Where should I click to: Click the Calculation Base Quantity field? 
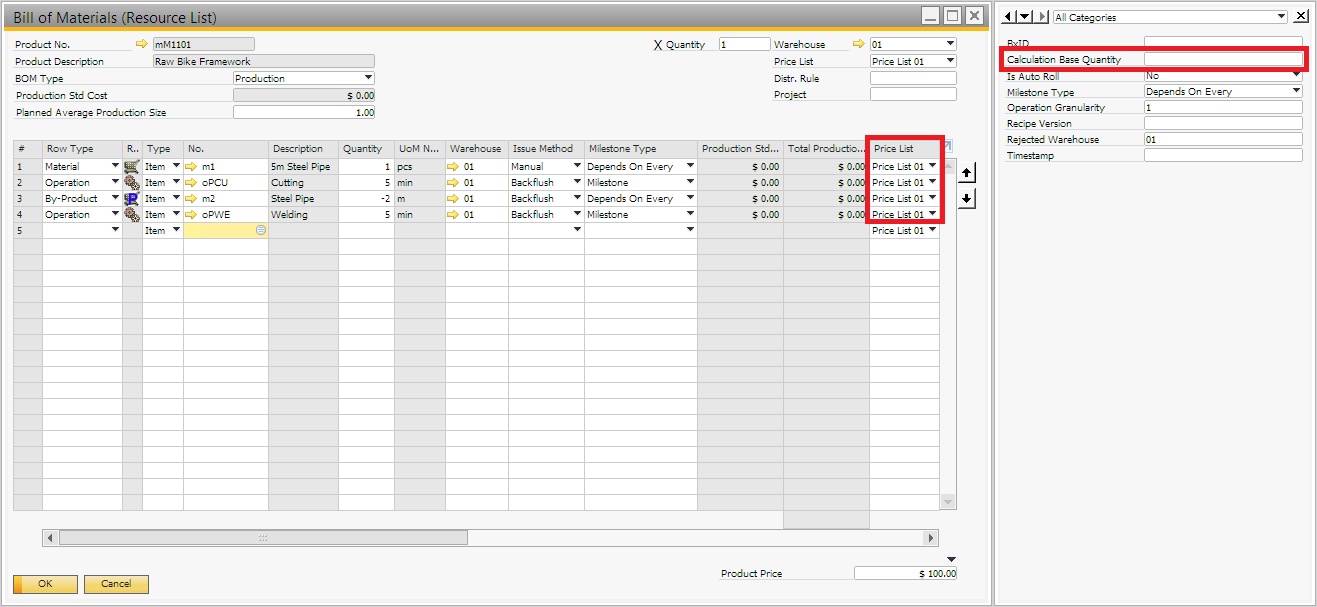click(x=1223, y=60)
